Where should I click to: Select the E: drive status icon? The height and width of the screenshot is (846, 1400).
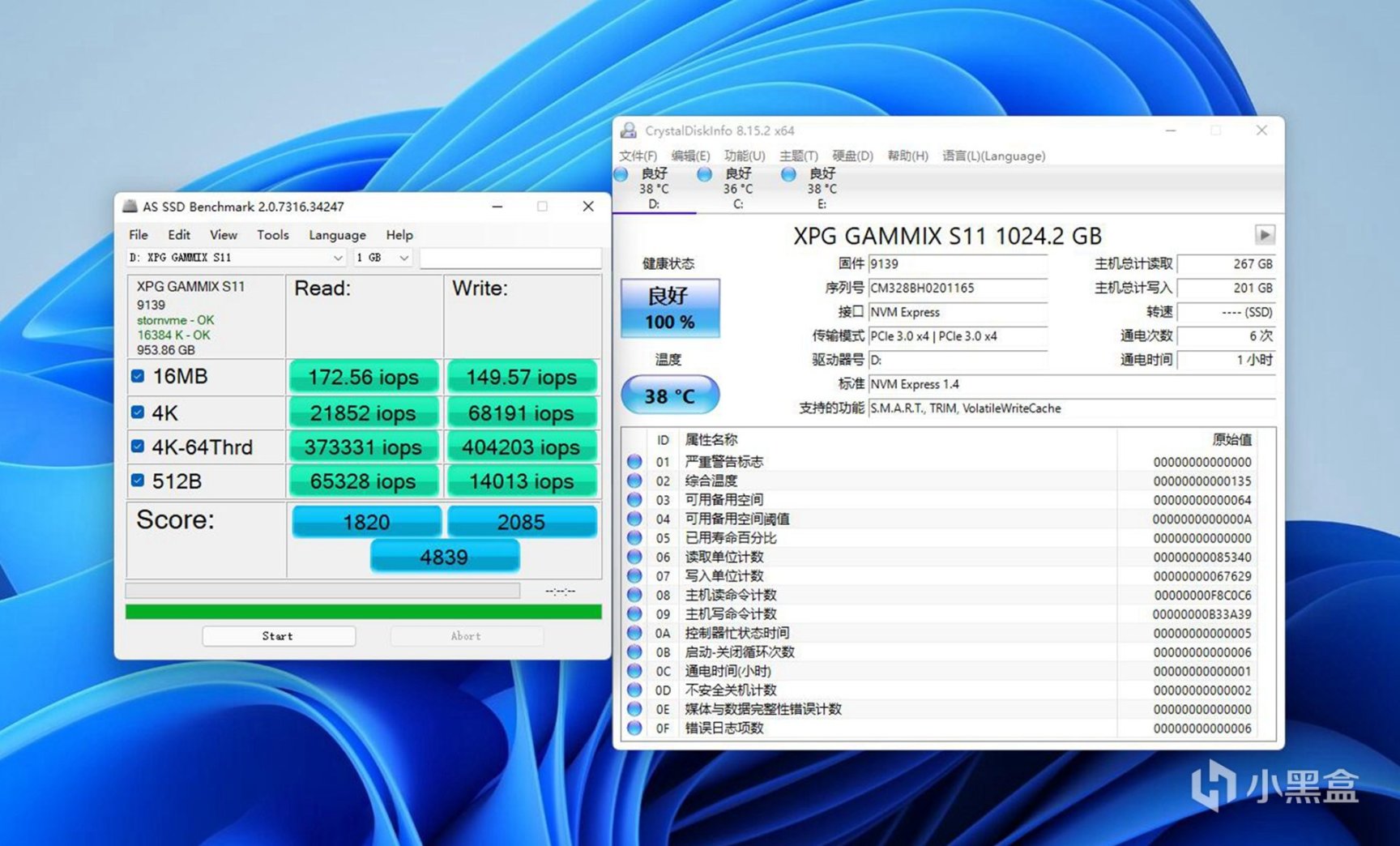[x=788, y=174]
